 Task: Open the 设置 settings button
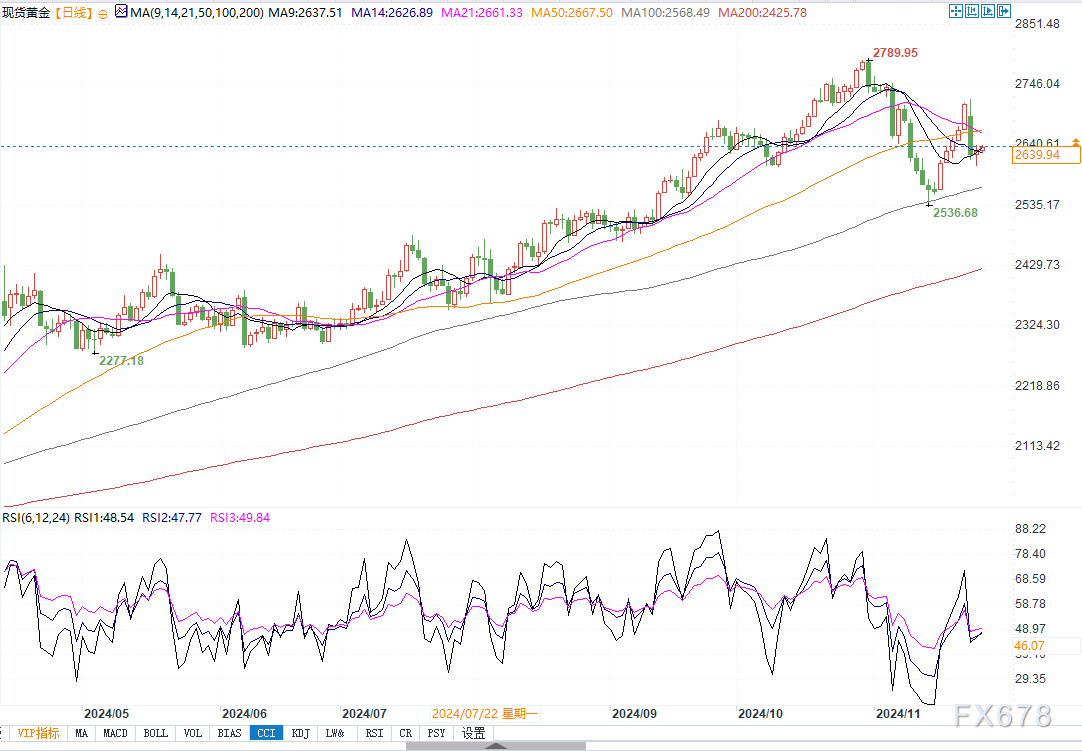click(x=473, y=733)
